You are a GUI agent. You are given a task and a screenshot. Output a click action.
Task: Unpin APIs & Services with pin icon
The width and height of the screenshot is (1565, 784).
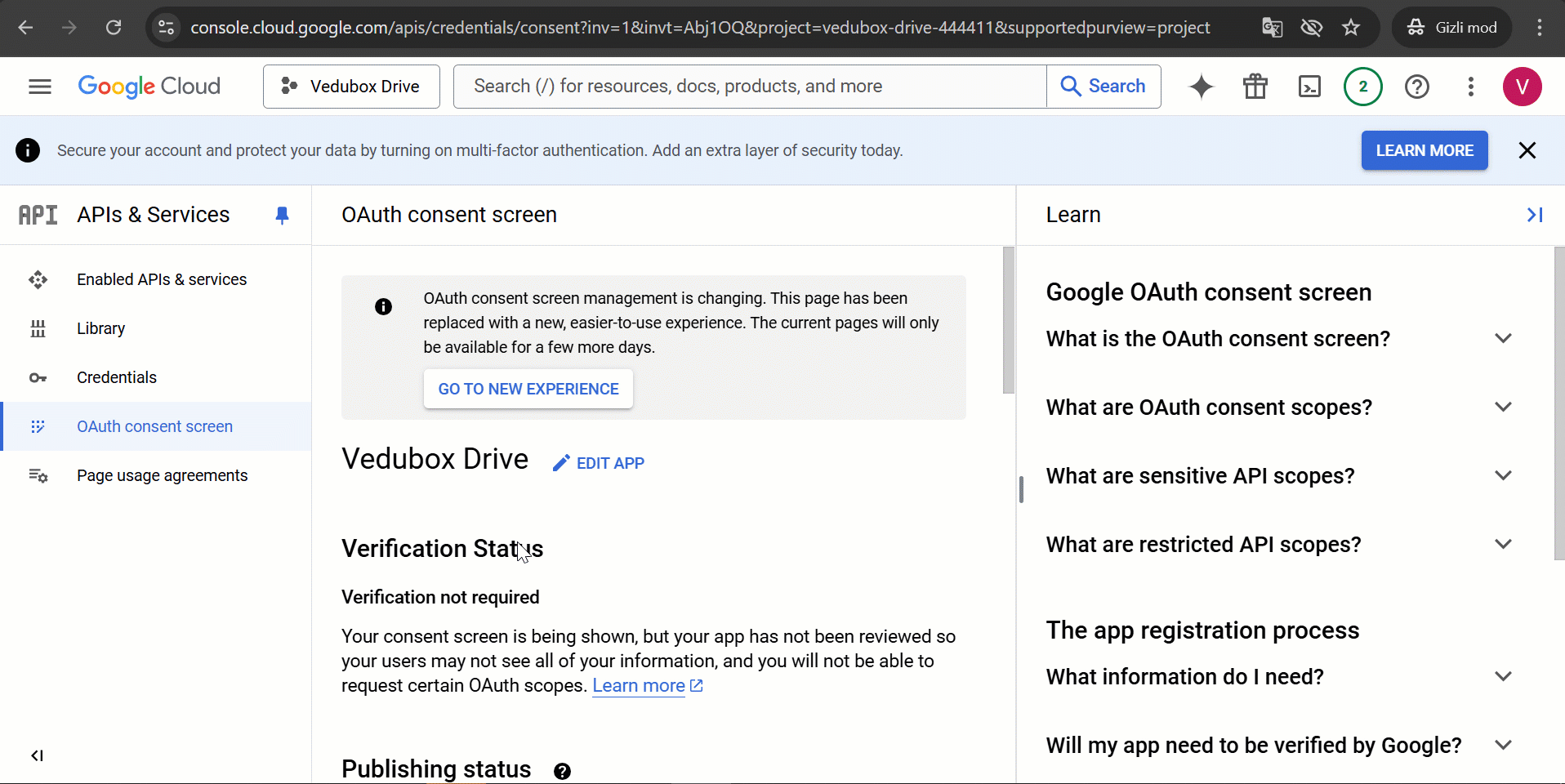(282, 215)
